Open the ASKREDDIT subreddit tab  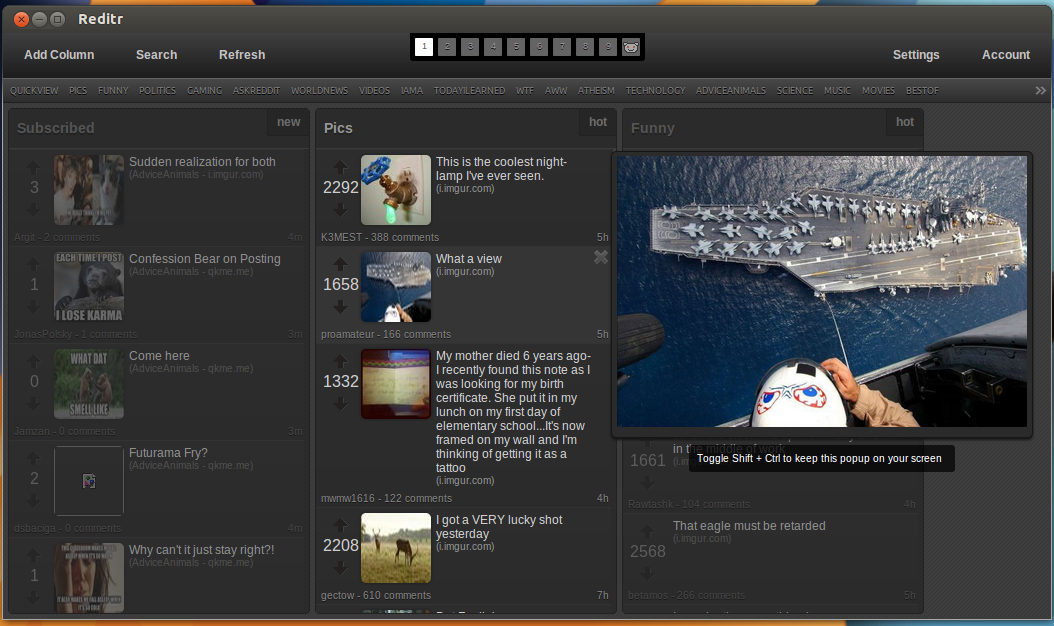[256, 91]
